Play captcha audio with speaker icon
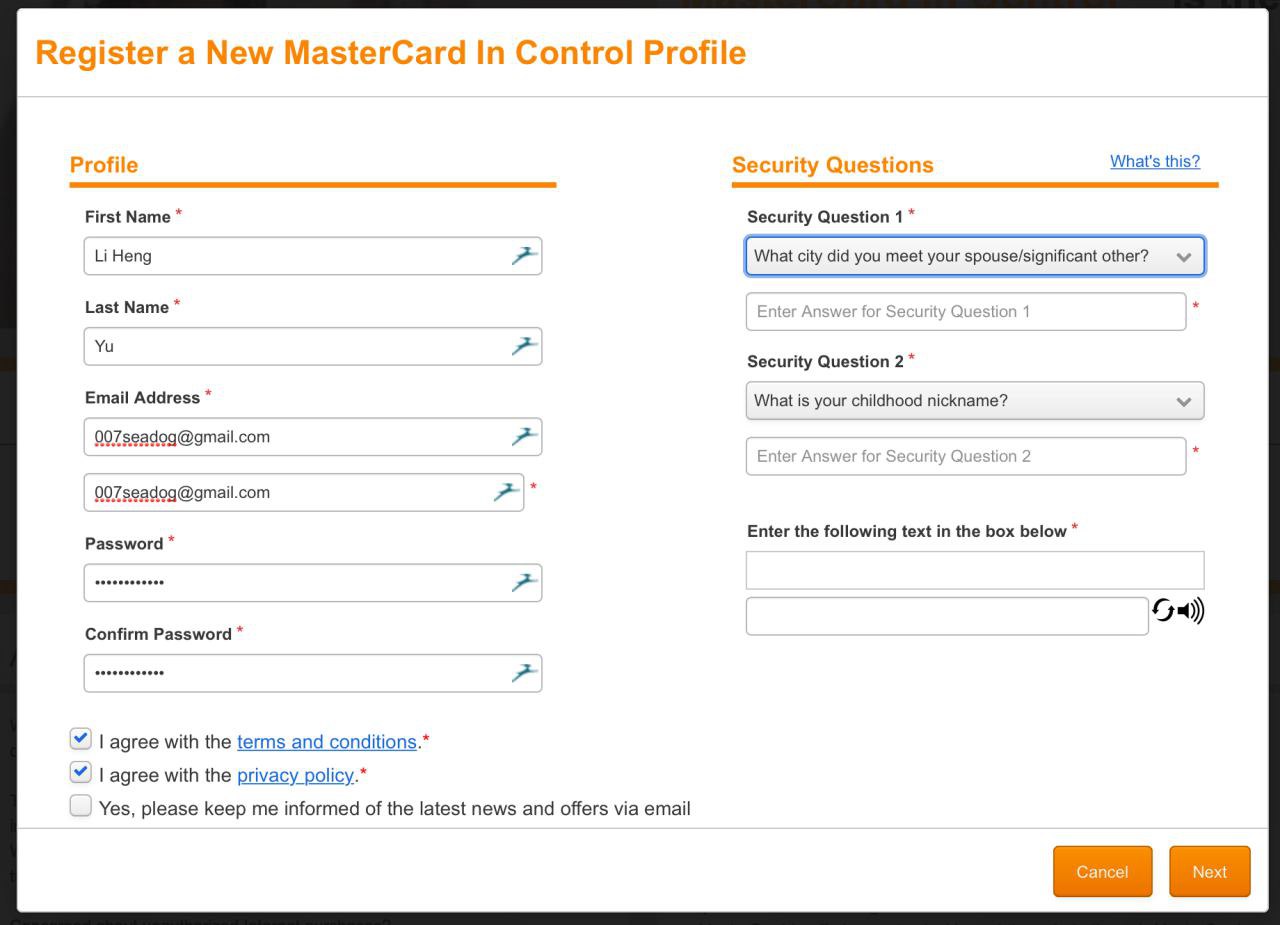The height and width of the screenshot is (925, 1280). tap(1191, 610)
